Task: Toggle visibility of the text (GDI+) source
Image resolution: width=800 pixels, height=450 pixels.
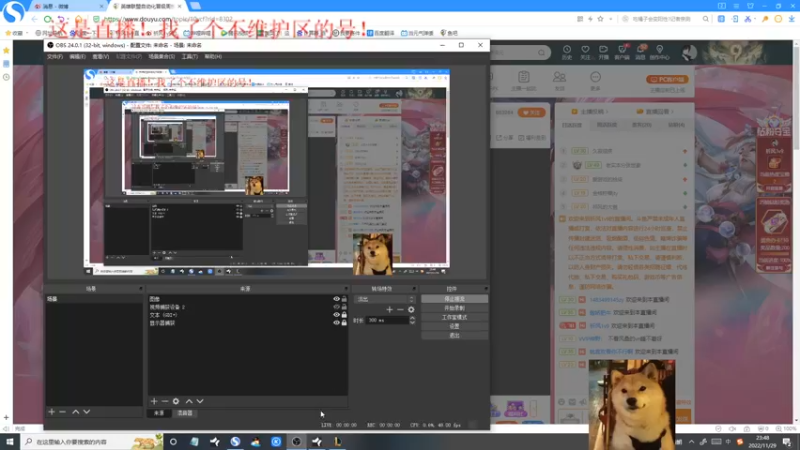Action: point(336,315)
